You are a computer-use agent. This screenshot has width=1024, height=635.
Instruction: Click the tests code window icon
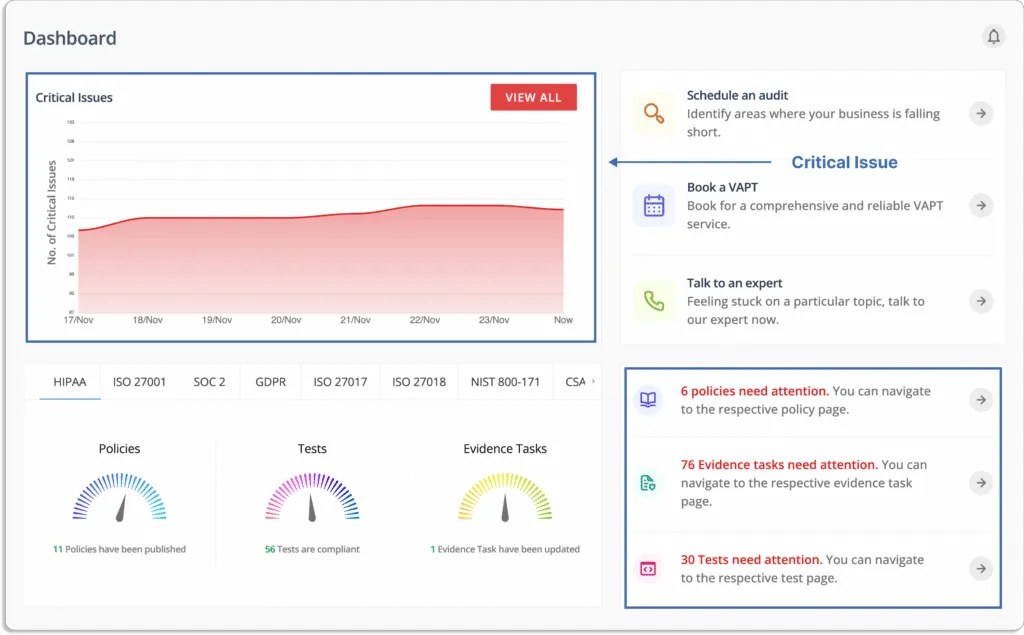(648, 569)
